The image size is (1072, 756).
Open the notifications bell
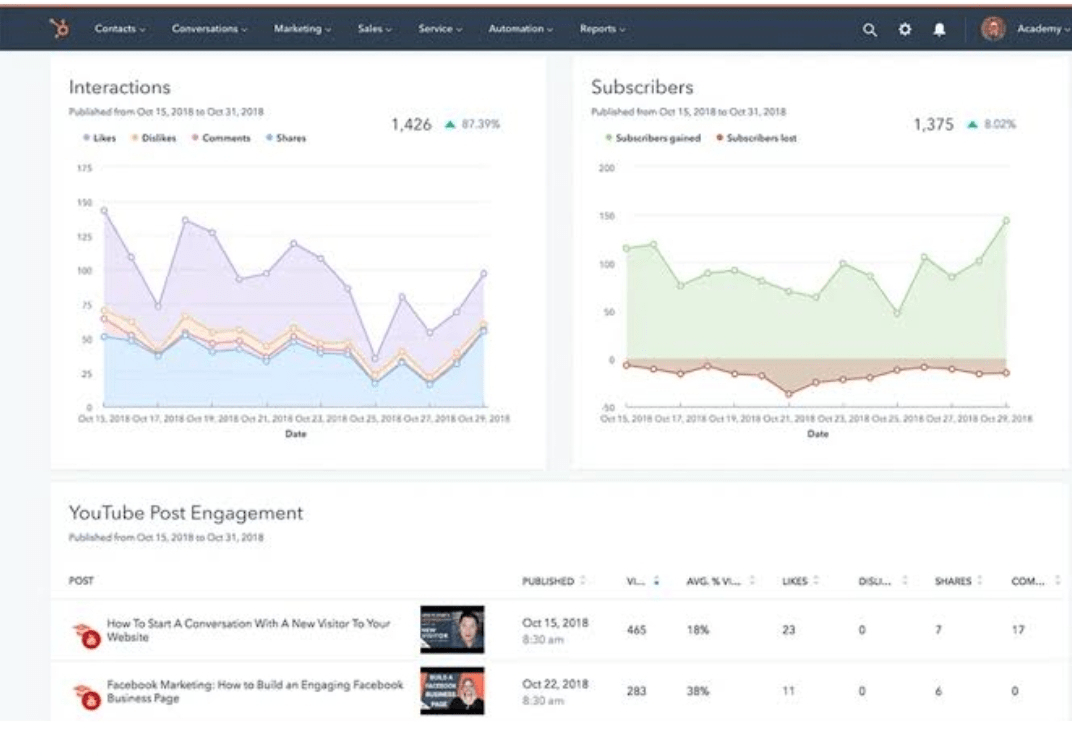pos(940,31)
